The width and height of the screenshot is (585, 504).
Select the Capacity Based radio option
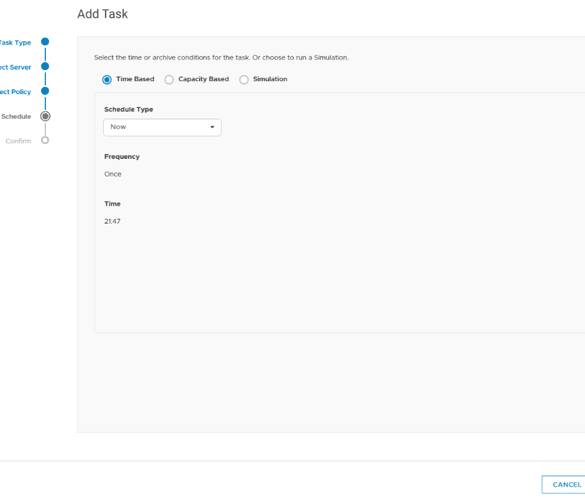(169, 79)
